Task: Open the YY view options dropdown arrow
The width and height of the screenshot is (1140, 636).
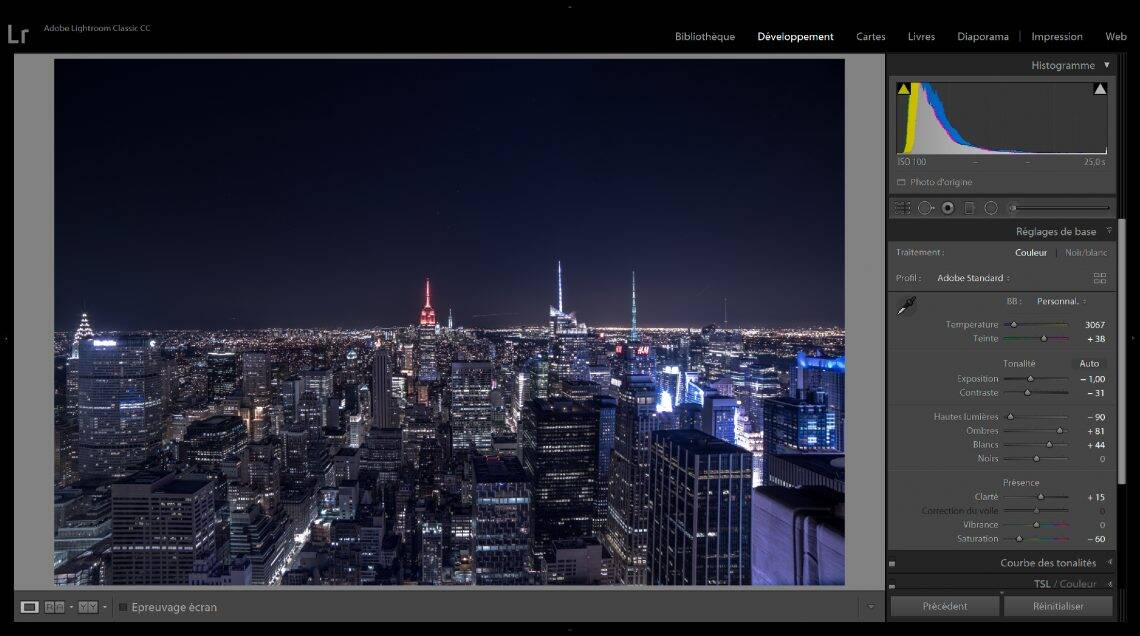Action: 105,607
